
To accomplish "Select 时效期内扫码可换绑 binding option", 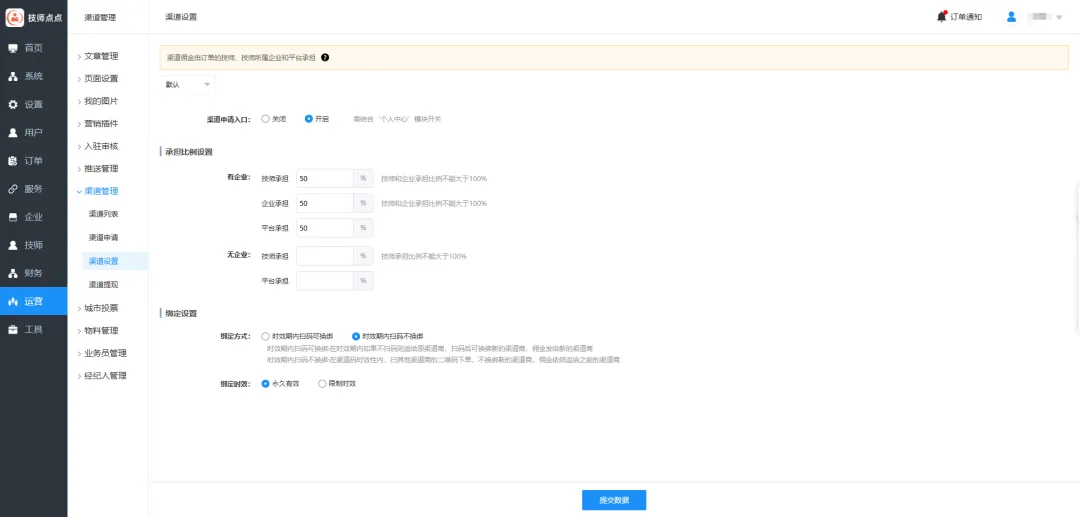I will [x=265, y=336].
